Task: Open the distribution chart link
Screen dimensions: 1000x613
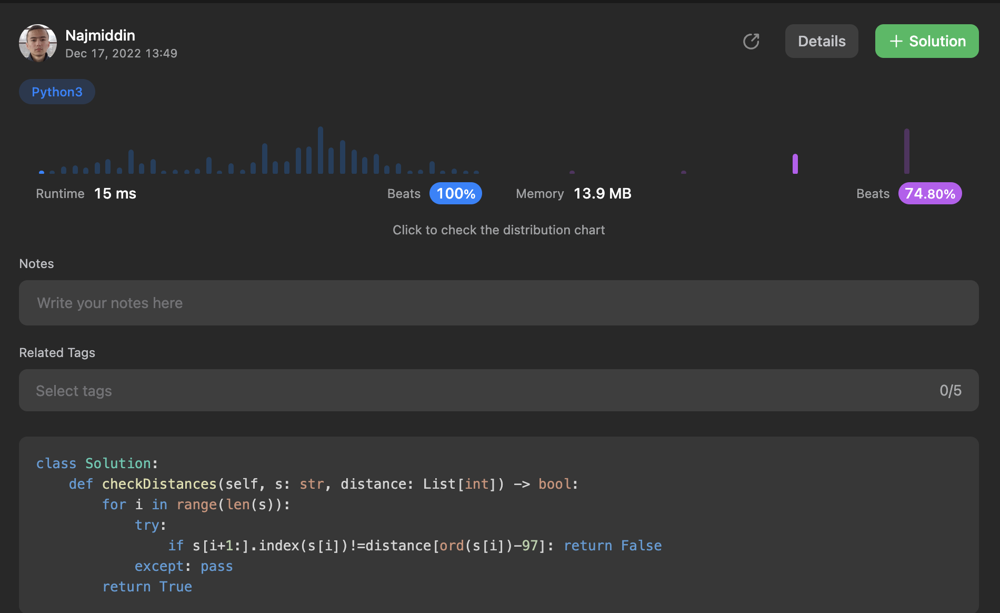Action: click(499, 229)
